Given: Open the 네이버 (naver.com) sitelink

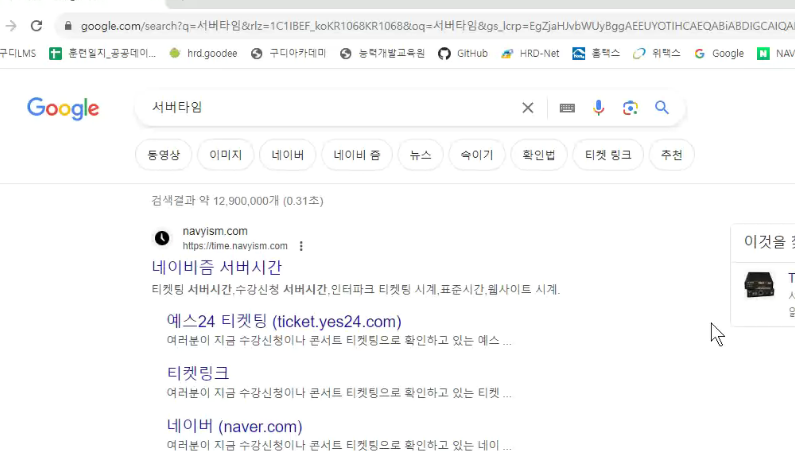Looking at the screenshot, I should coord(234,426).
